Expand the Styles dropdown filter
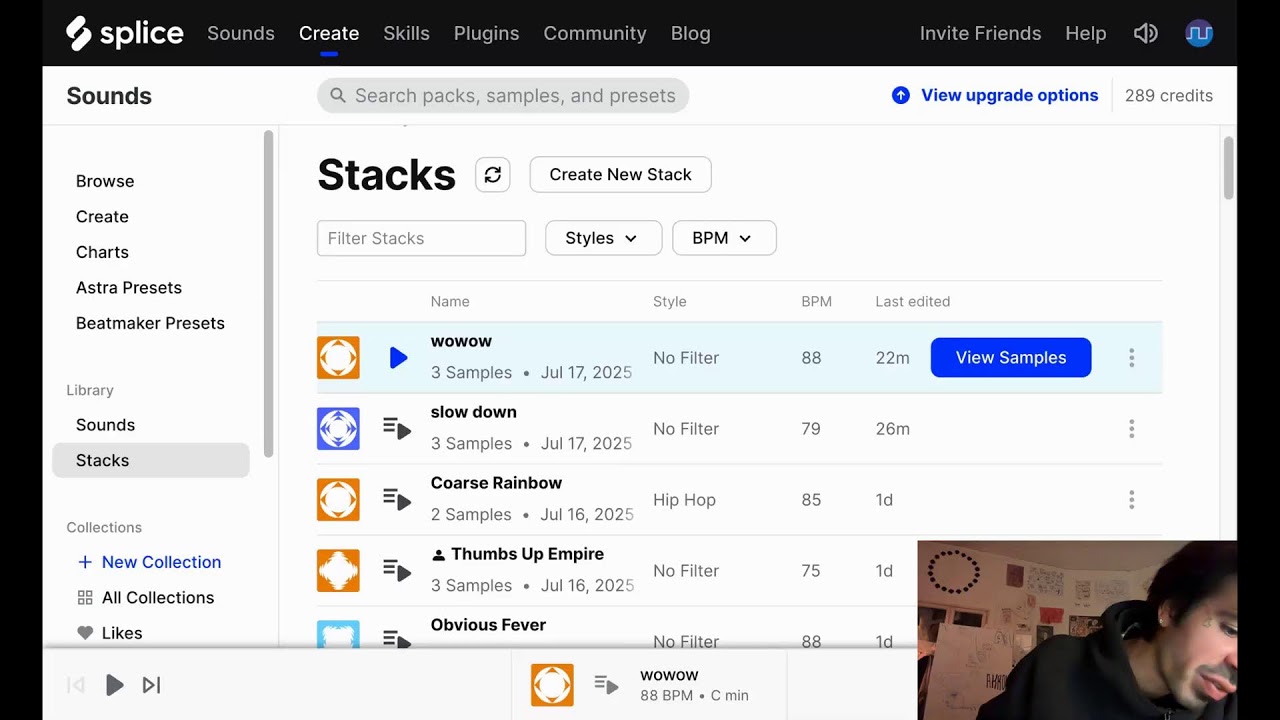This screenshot has height=720, width=1280. click(603, 238)
